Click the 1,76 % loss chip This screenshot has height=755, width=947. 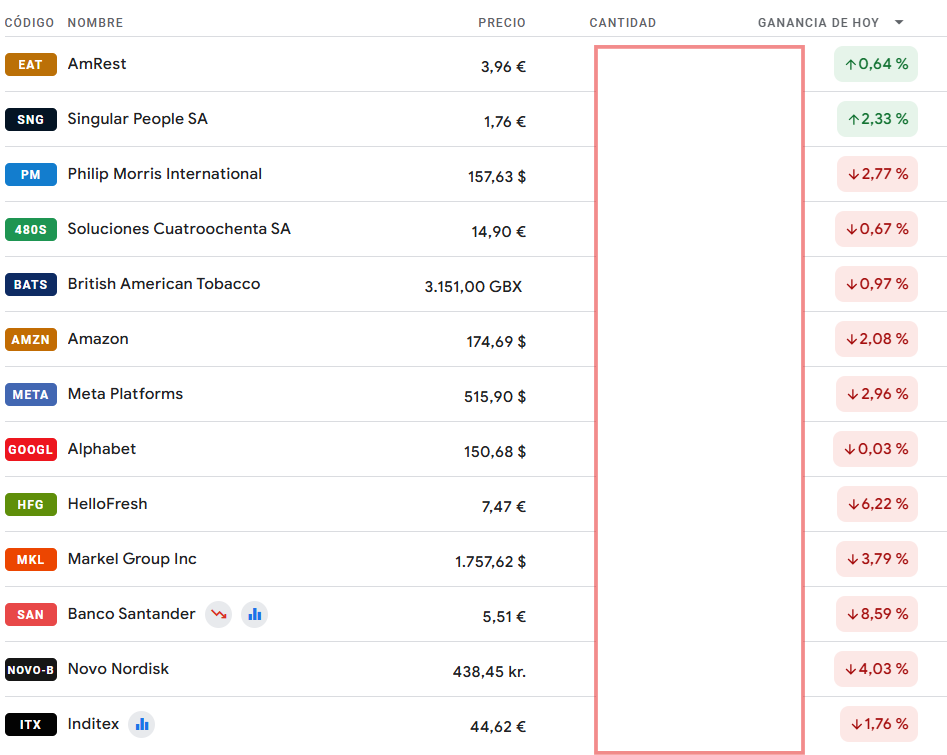point(879,724)
